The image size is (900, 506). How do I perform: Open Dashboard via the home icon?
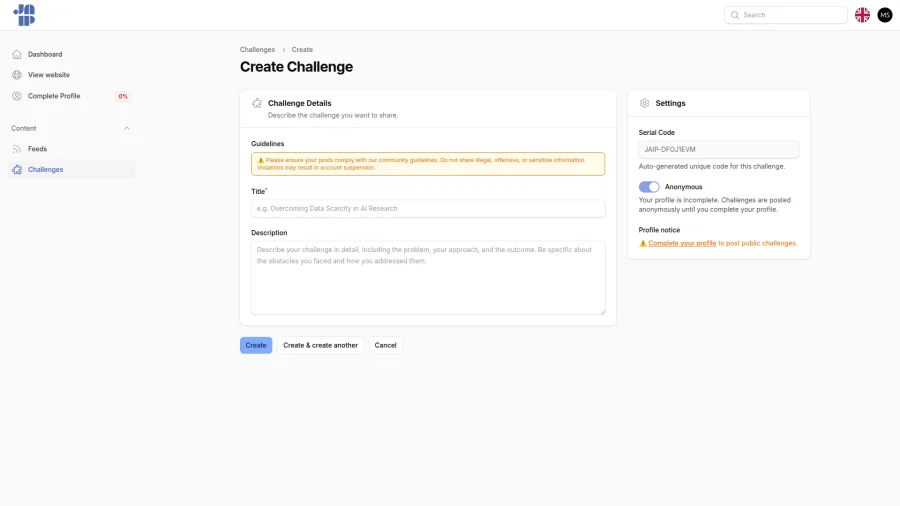click(x=17, y=55)
